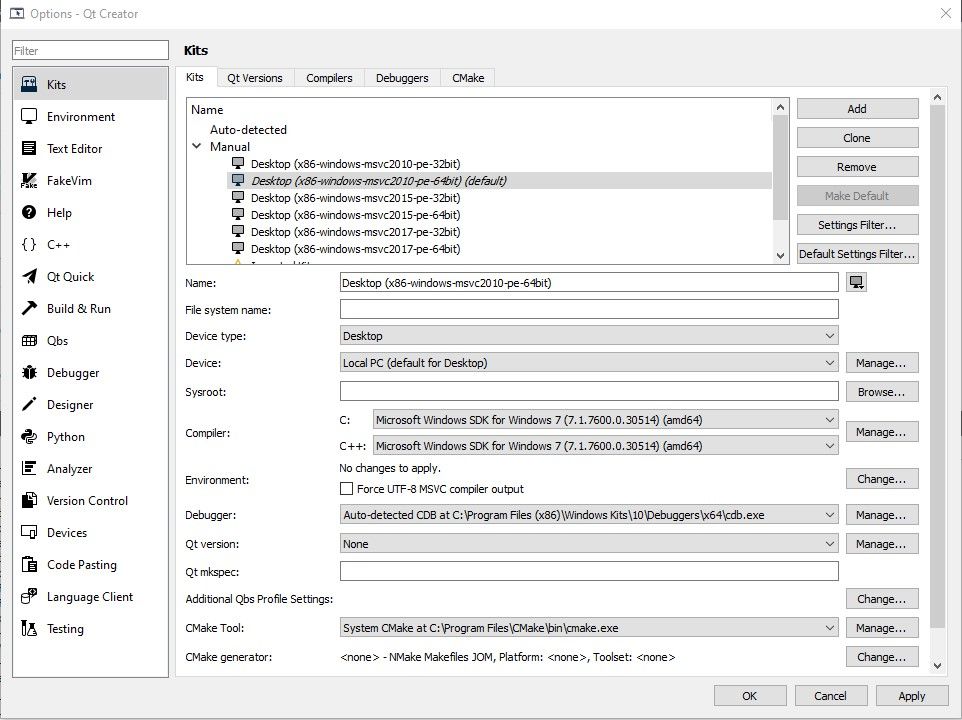Click Manage button for Debugger
Screen dimensions: 962x720
(882, 515)
